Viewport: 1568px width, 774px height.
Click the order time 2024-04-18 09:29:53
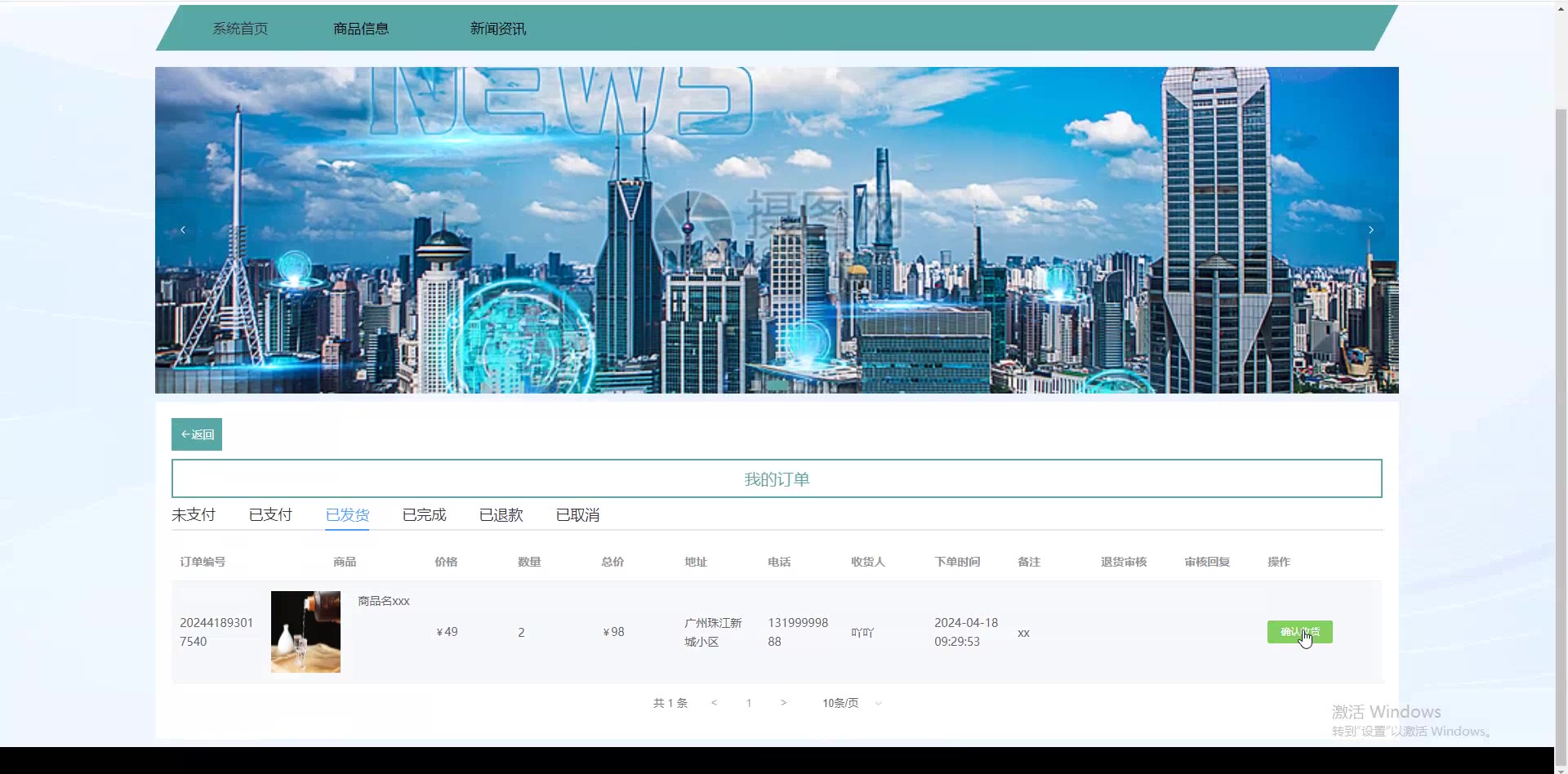966,632
